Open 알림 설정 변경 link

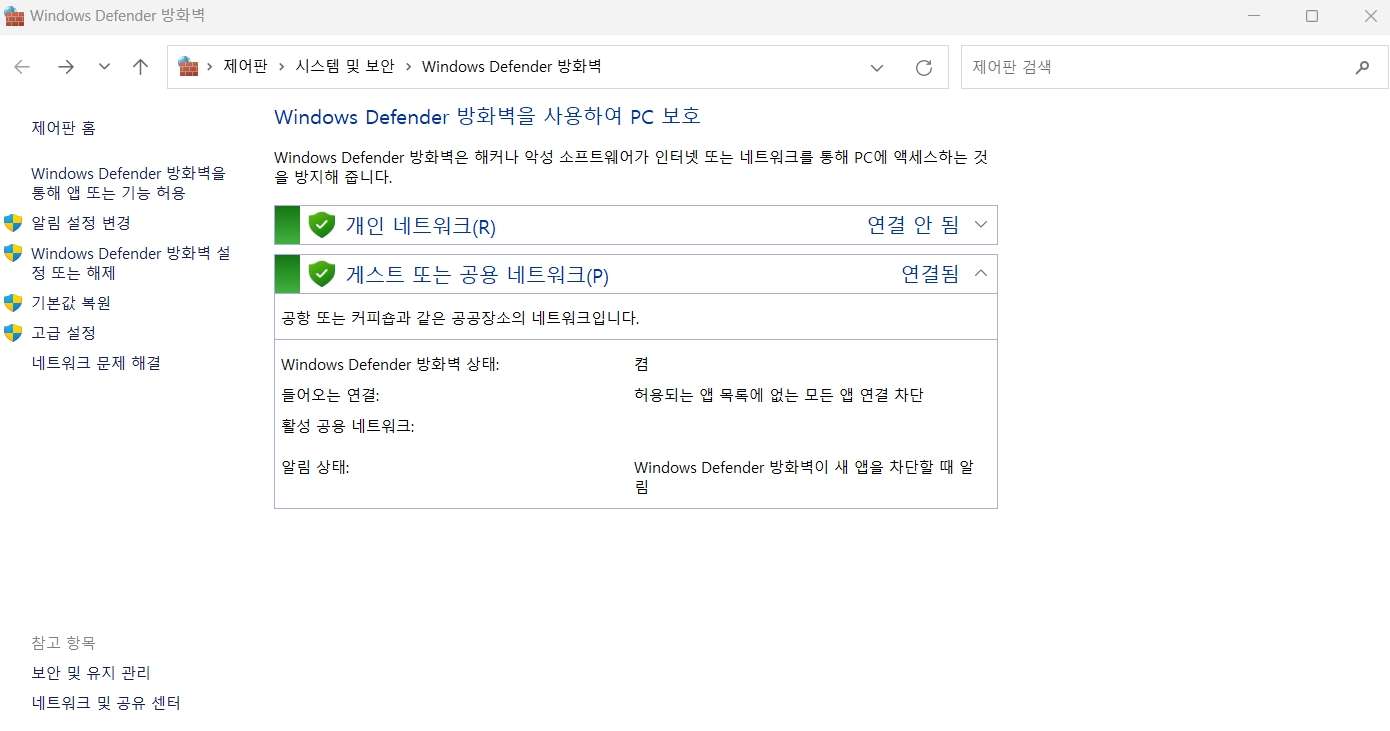tap(81, 223)
